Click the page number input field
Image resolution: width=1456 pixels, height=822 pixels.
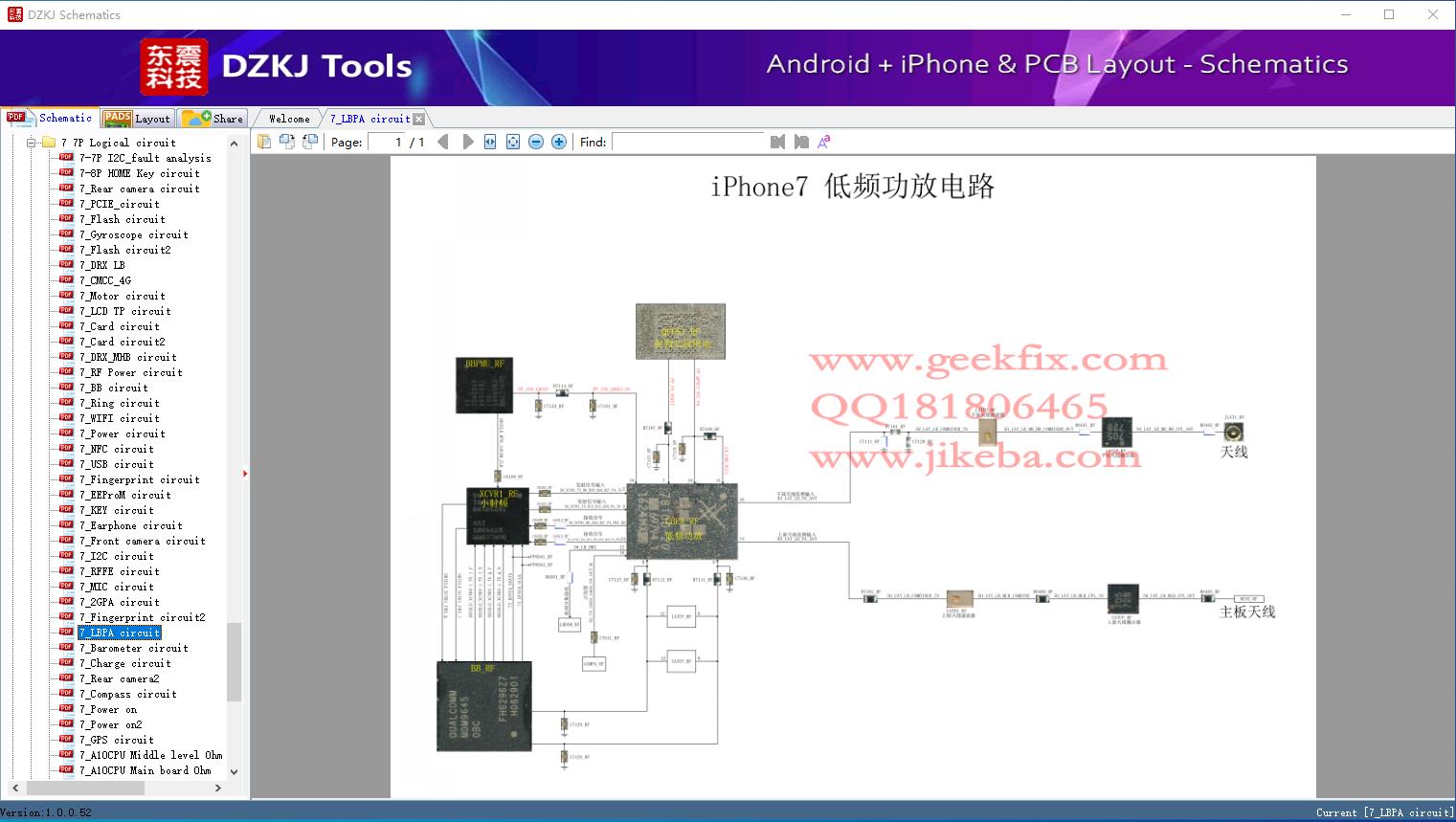coord(386,142)
